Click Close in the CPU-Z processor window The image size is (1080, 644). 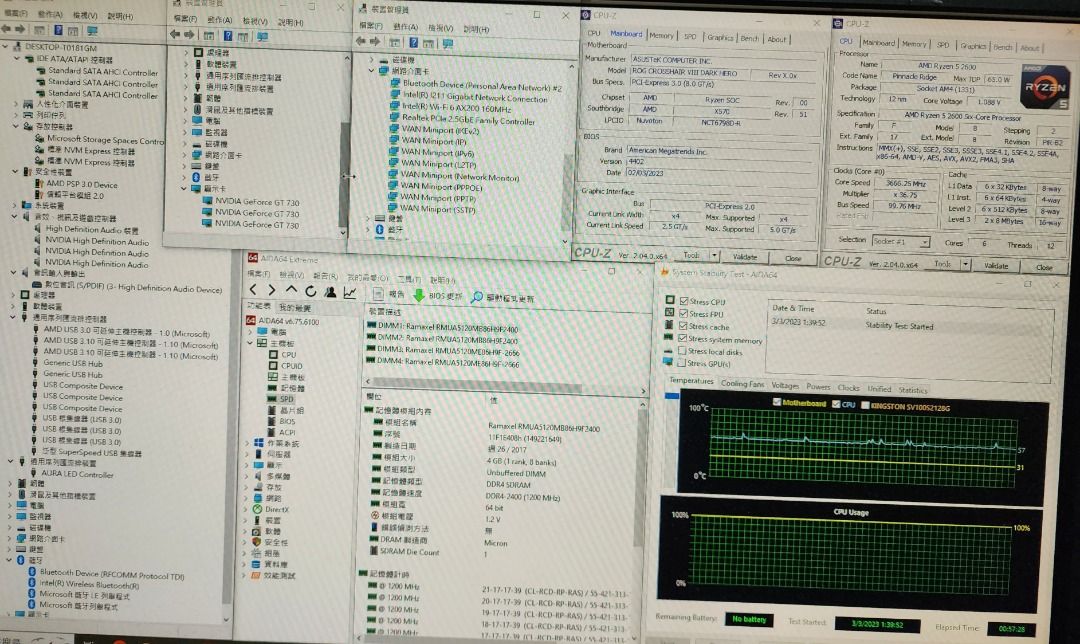(x=1044, y=267)
